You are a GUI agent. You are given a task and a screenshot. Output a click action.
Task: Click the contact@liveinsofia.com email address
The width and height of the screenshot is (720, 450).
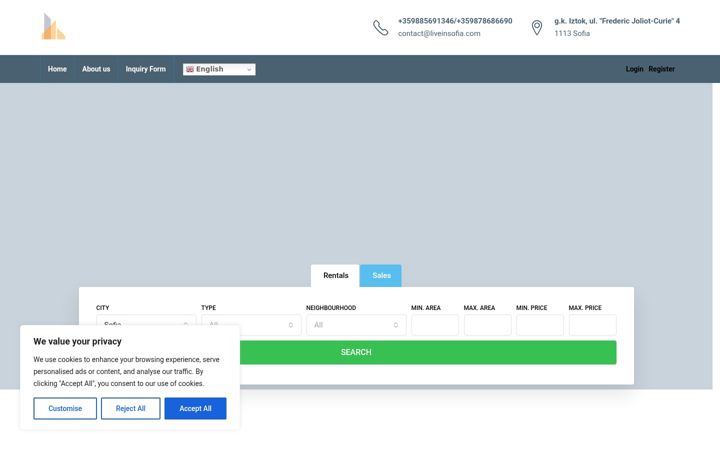point(439,34)
